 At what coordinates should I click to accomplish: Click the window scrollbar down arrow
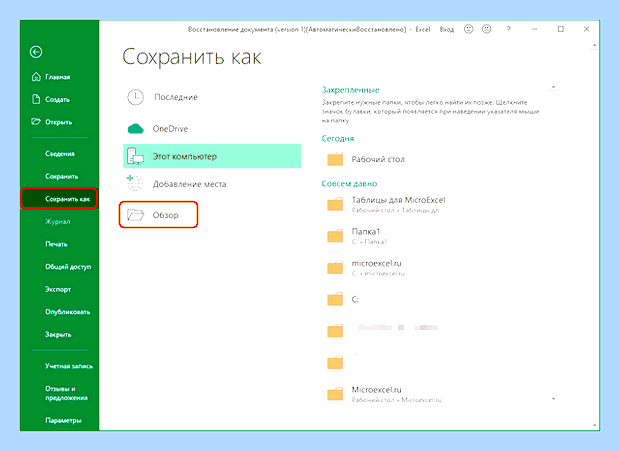click(594, 425)
